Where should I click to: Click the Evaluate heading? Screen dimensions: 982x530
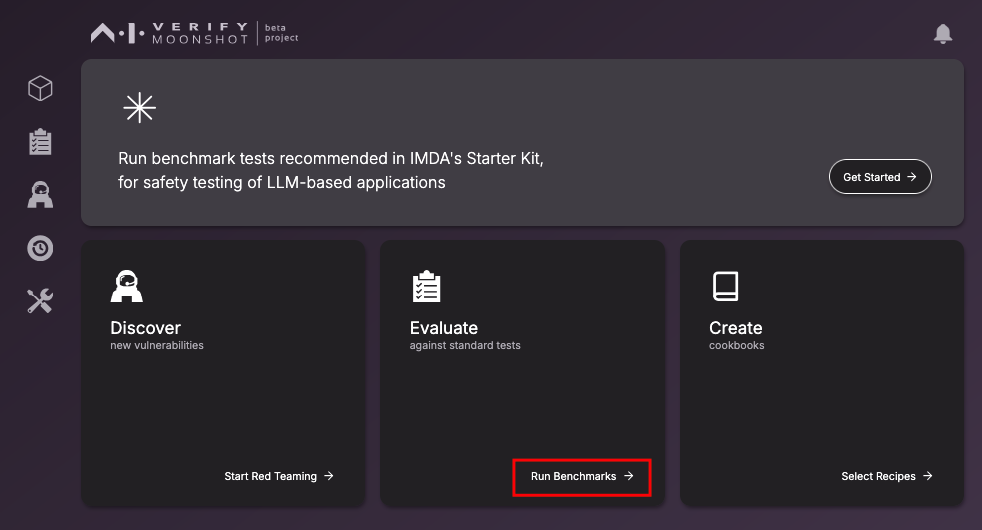443,328
